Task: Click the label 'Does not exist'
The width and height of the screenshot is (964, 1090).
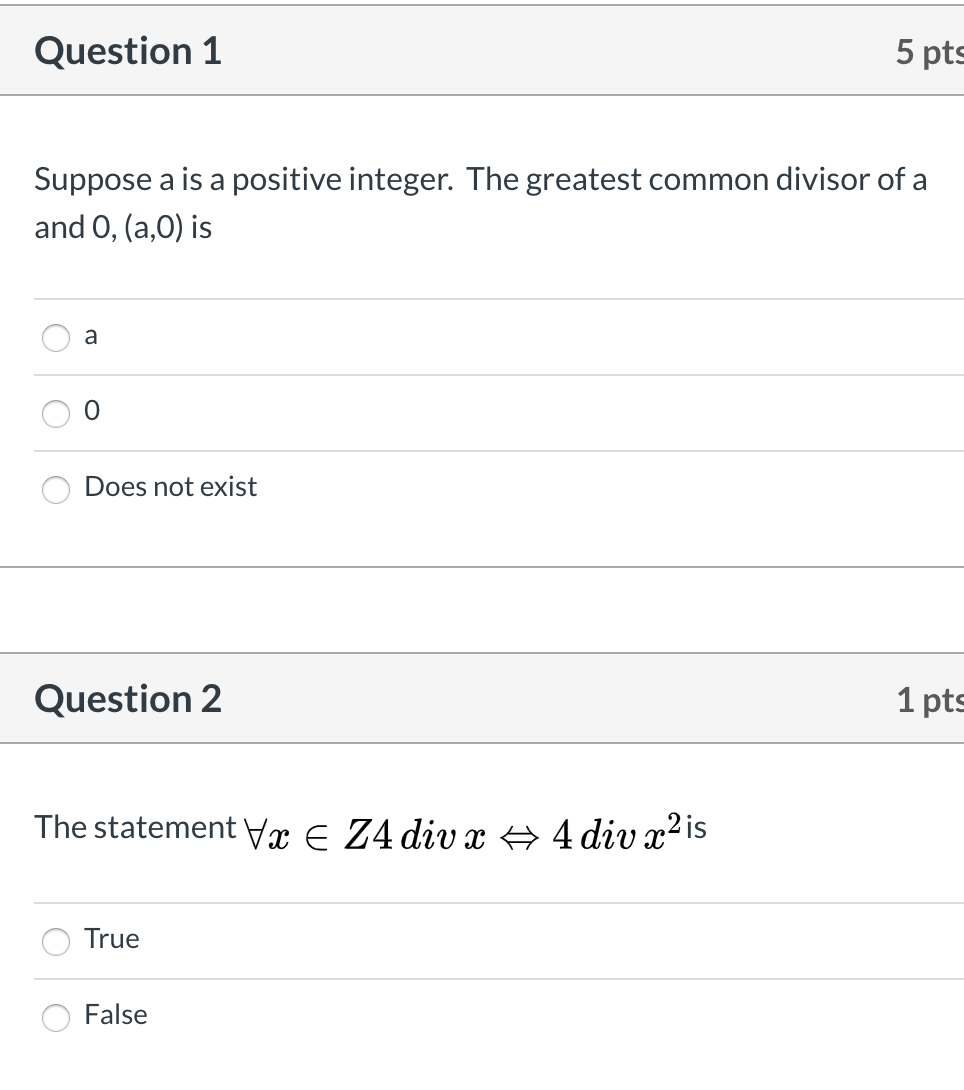Action: [x=170, y=487]
